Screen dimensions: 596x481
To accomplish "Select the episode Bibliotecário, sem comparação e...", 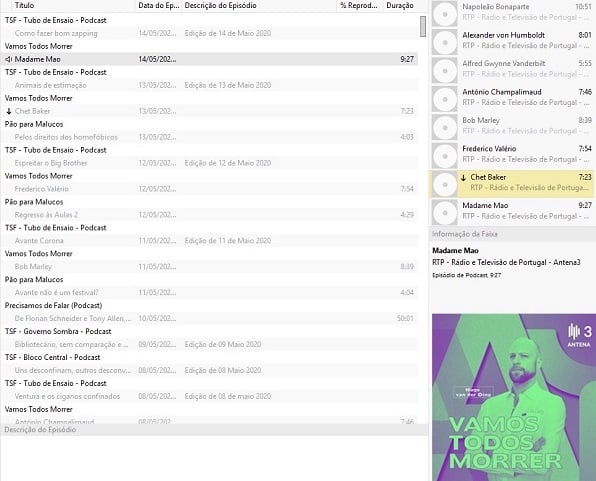I will (209, 344).
